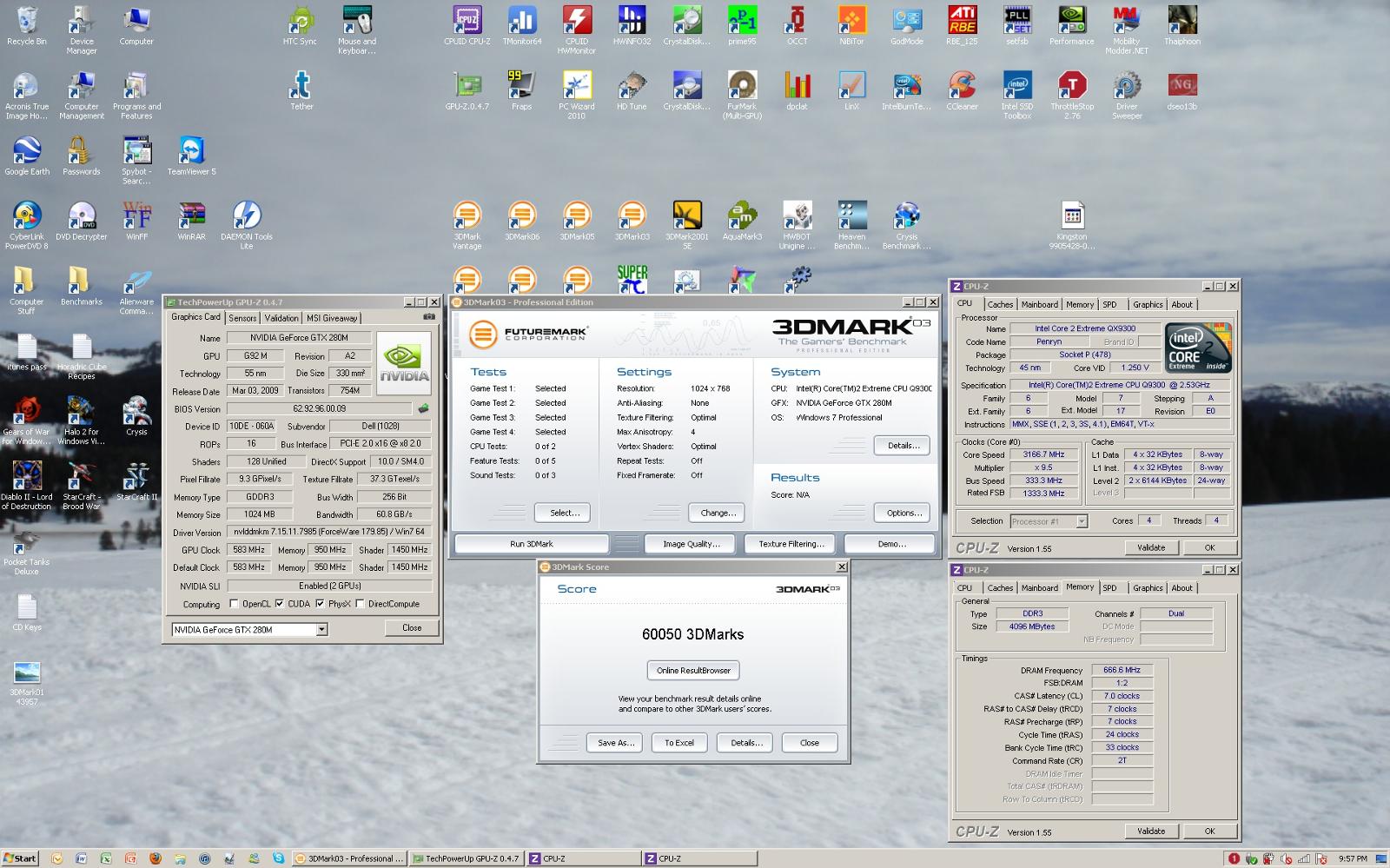1390x868 pixels.
Task: Toggle the OpenCL checkbox in GPU-Z
Action: click(x=234, y=603)
